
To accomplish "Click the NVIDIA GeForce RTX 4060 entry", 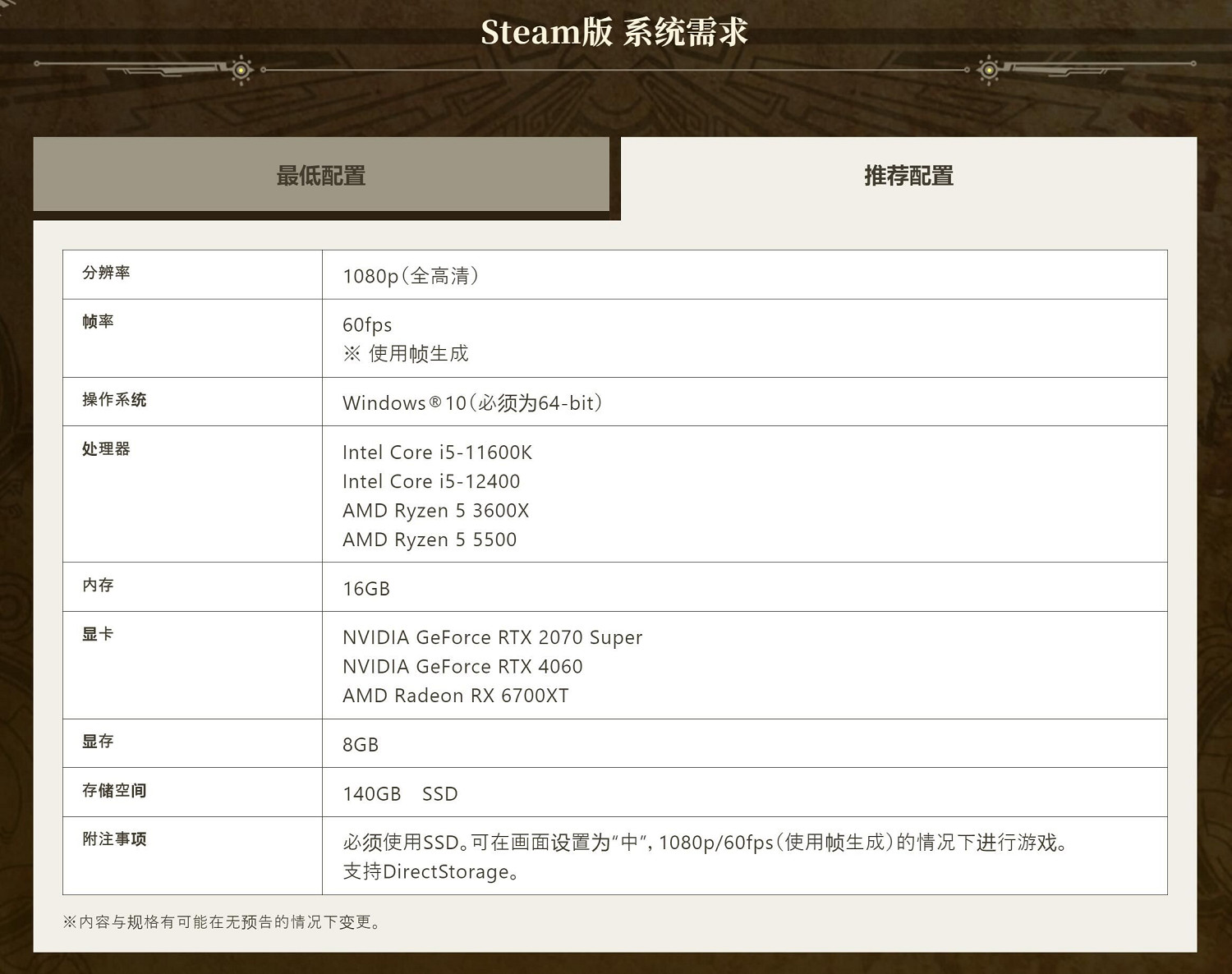I will coord(462,667).
